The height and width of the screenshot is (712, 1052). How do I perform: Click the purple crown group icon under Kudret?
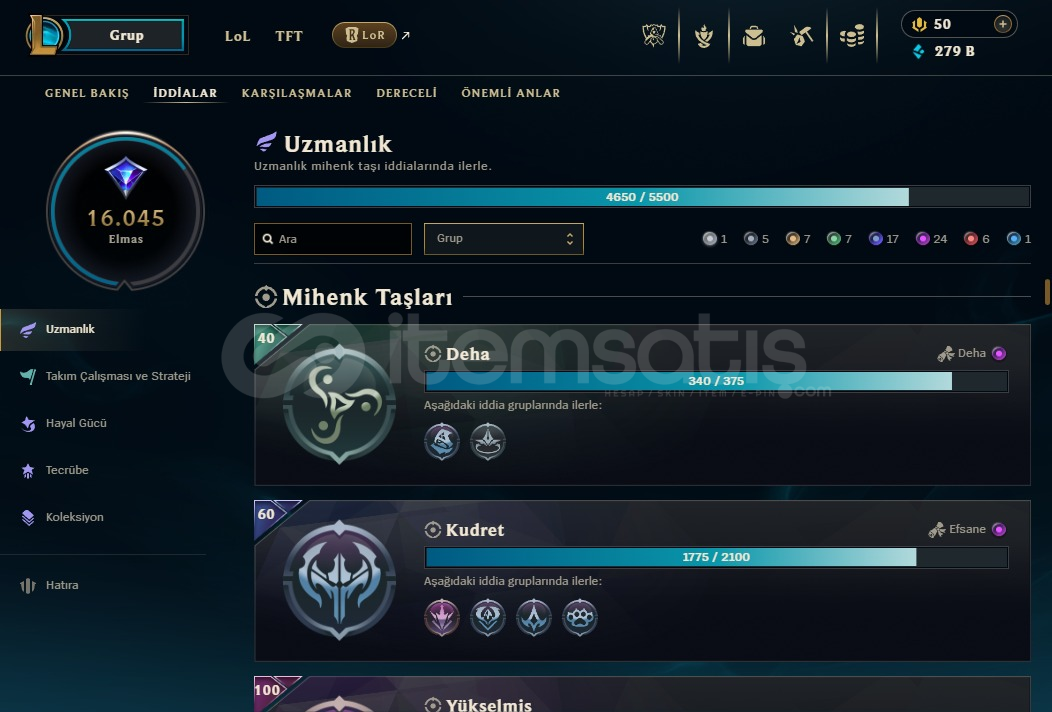pos(442,617)
